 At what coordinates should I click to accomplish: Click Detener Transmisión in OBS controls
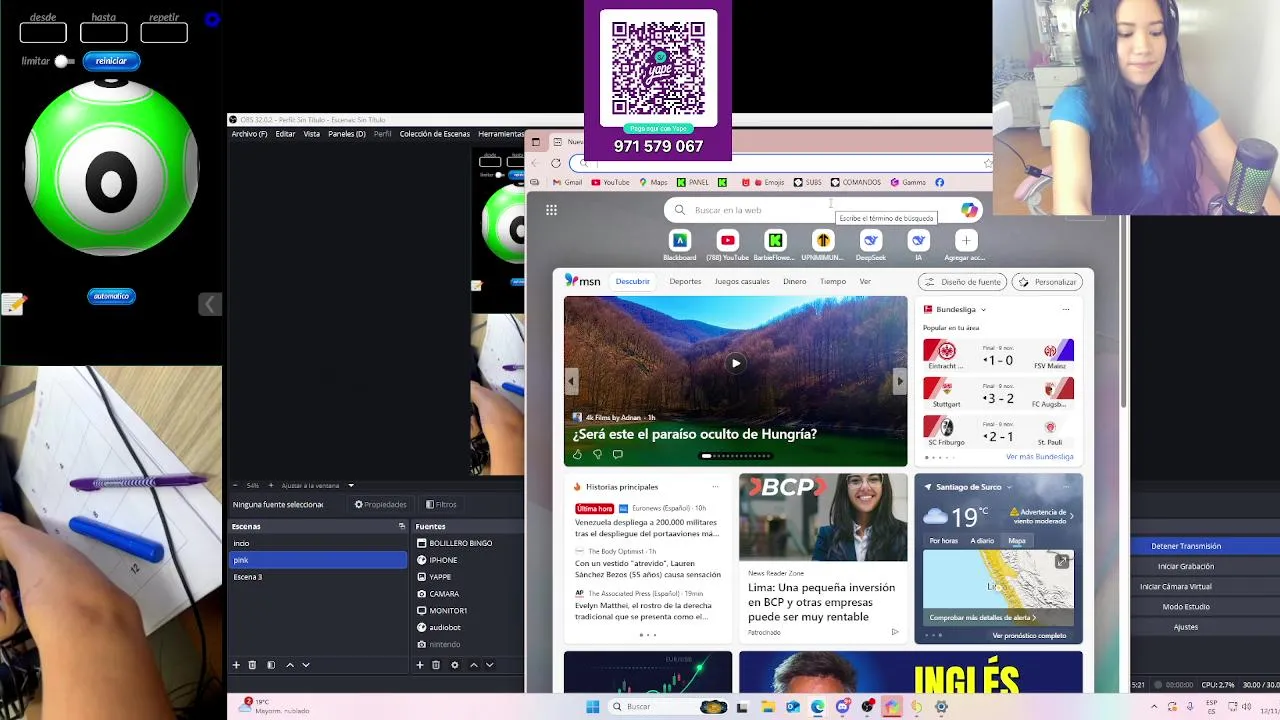tap(1186, 546)
